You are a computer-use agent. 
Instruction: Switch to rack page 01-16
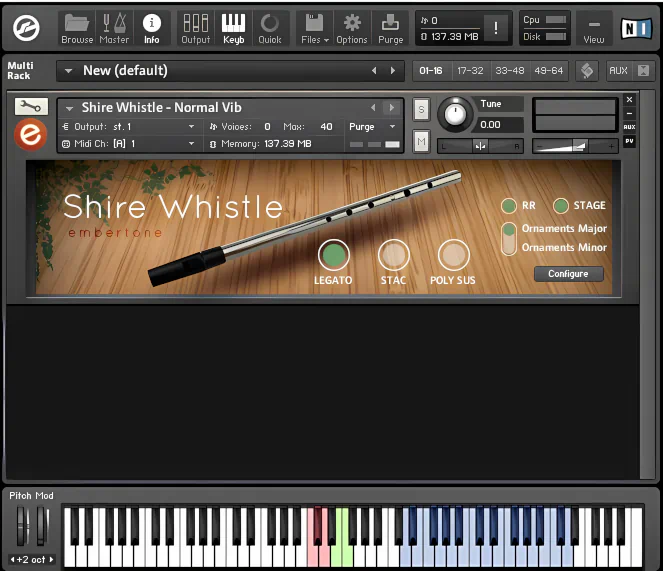(x=431, y=71)
